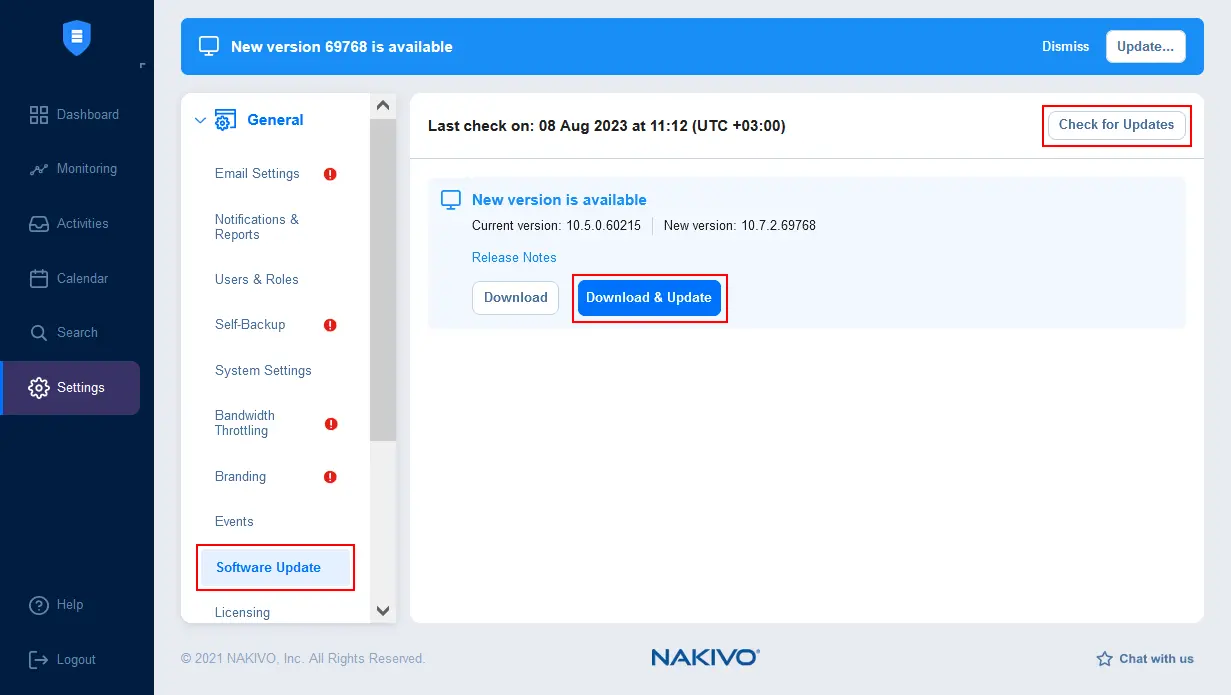Open Calendar in the sidebar

(70, 279)
